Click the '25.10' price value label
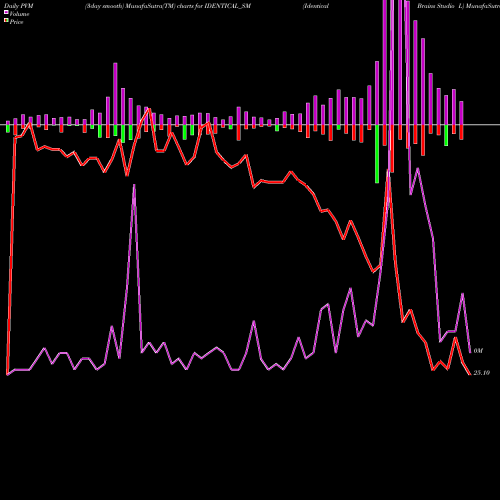 tap(482, 373)
